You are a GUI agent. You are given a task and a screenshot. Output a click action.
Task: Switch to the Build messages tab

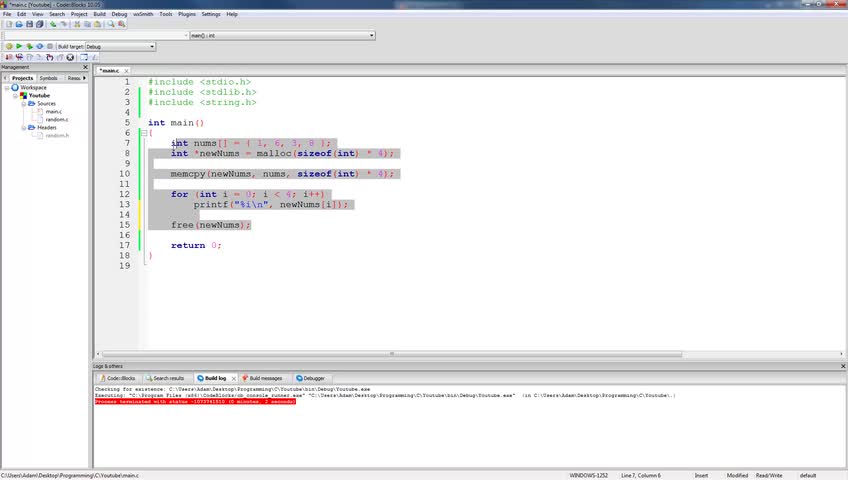[x=262, y=378]
